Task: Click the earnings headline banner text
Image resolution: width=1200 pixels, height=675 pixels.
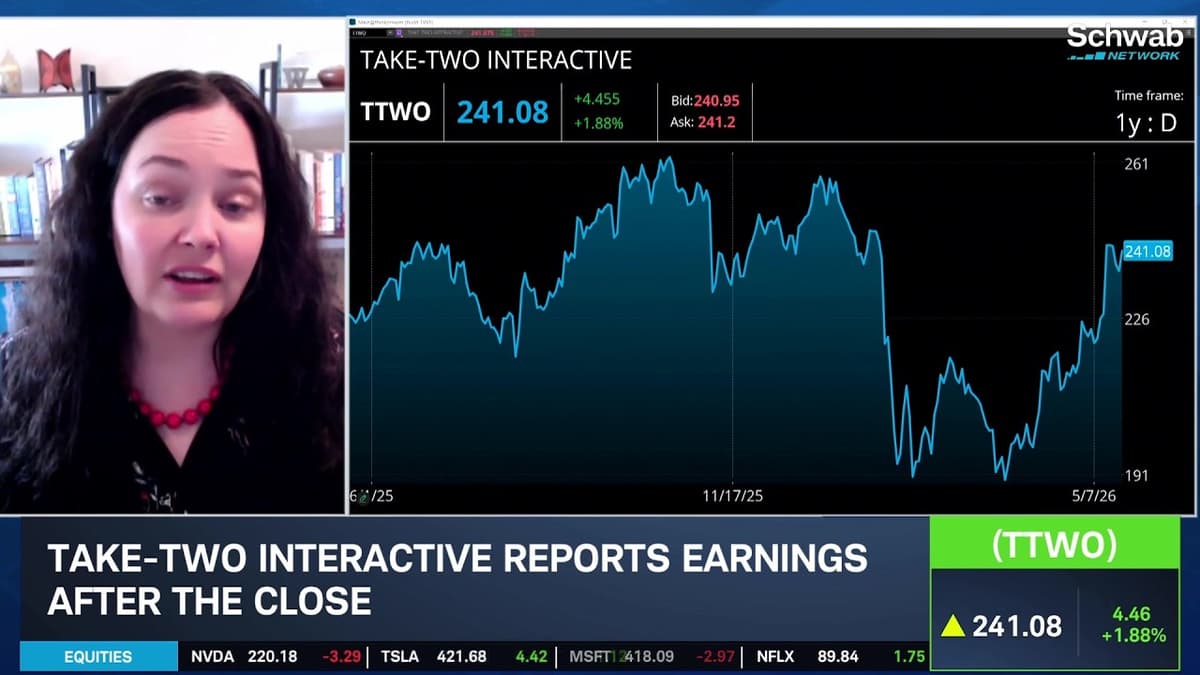Action: click(x=457, y=579)
